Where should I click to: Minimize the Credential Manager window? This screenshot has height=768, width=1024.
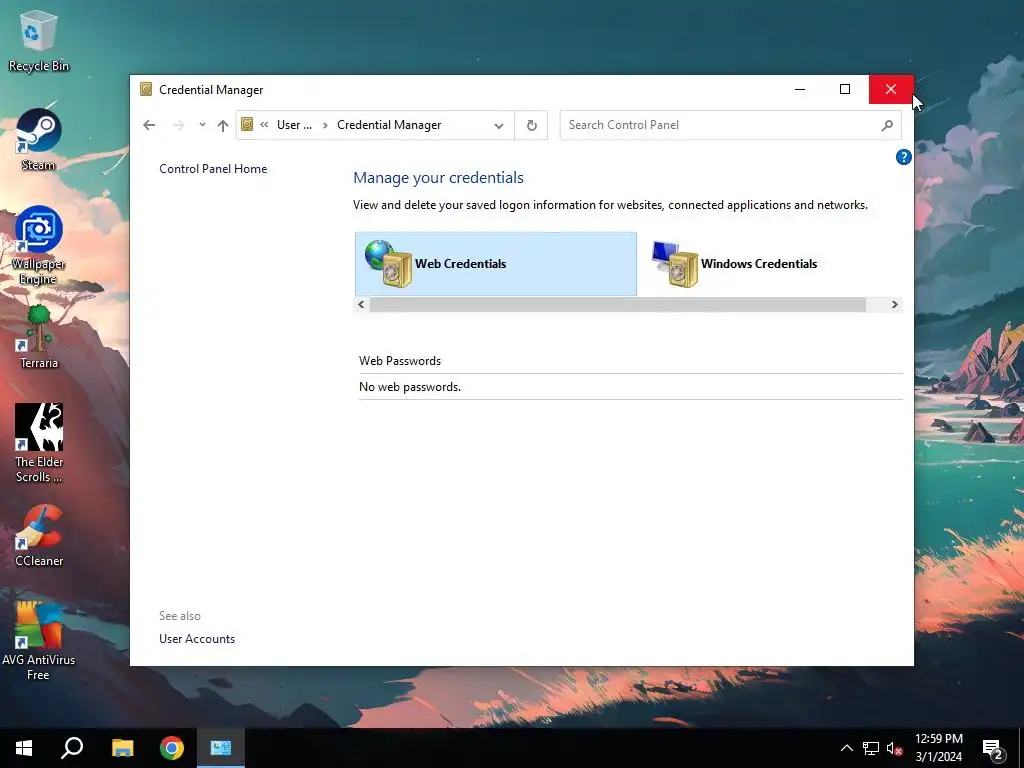[x=800, y=89]
